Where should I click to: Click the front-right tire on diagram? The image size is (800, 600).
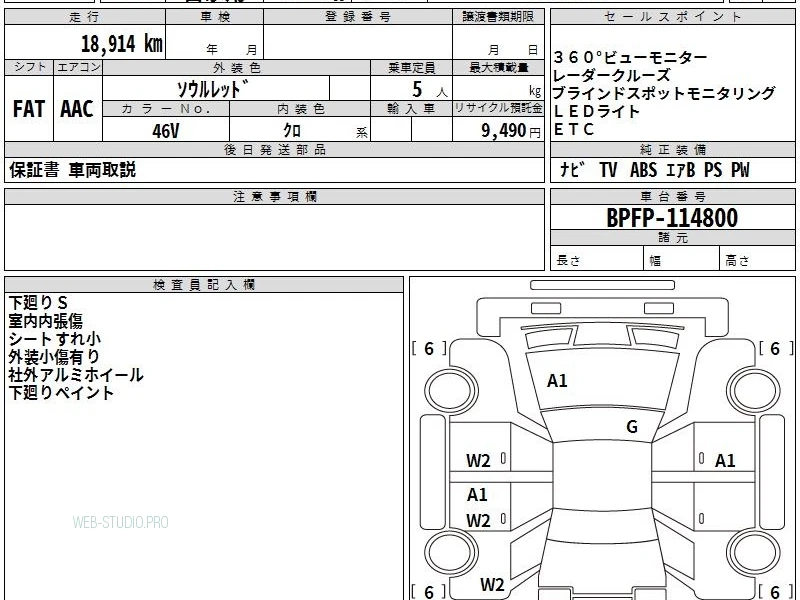[x=754, y=390]
